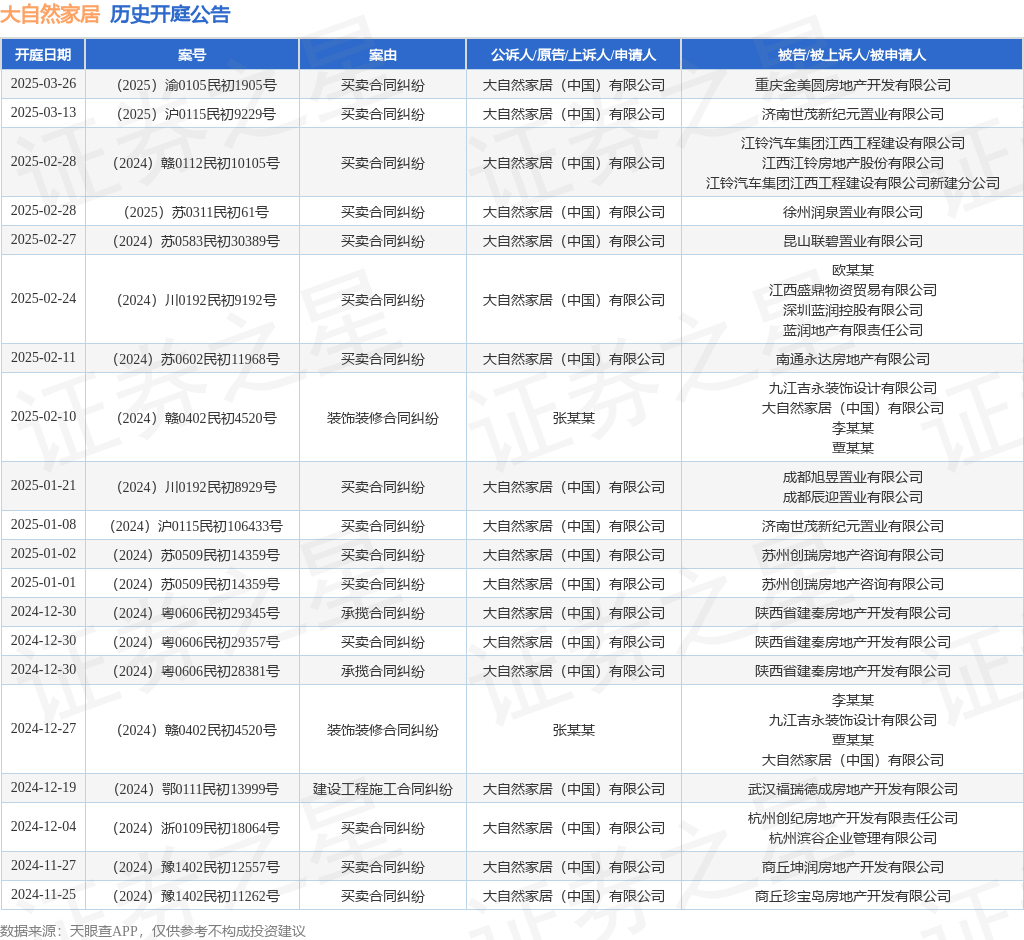Image resolution: width=1024 pixels, height=940 pixels.
Task: Select 昆山联碧置业有限公司
Action: (852, 241)
